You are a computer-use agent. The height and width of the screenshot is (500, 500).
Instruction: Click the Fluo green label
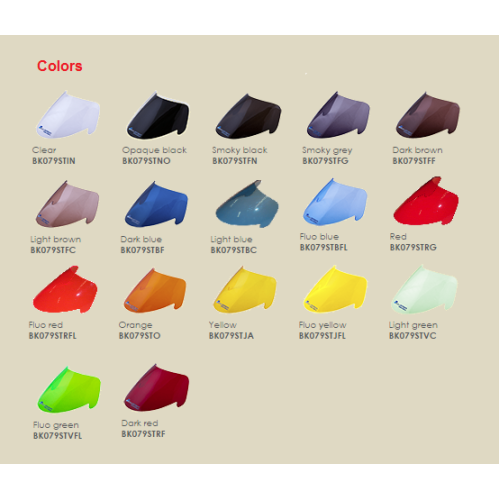[56, 425]
